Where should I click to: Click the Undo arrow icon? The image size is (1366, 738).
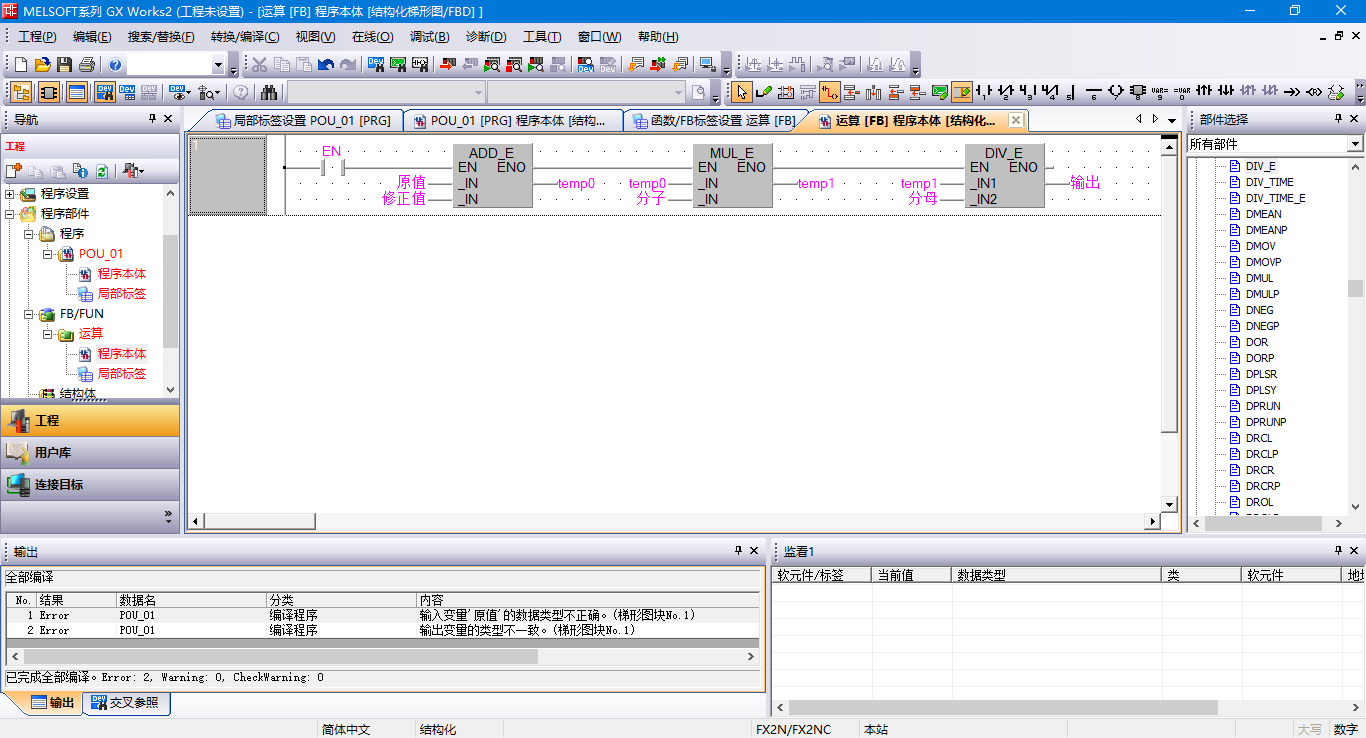[325, 65]
